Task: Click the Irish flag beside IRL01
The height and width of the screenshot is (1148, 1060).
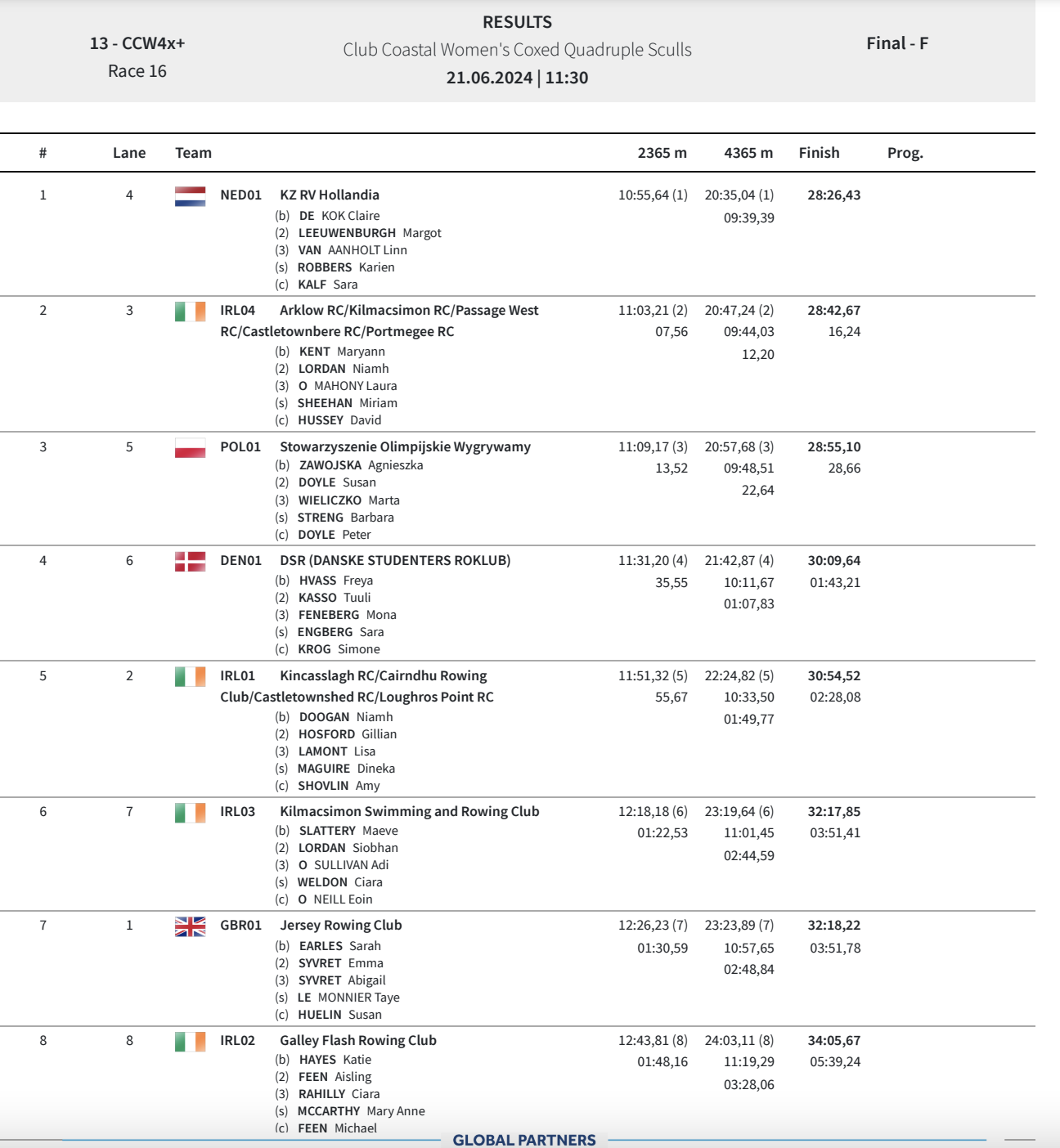Action: (x=190, y=677)
